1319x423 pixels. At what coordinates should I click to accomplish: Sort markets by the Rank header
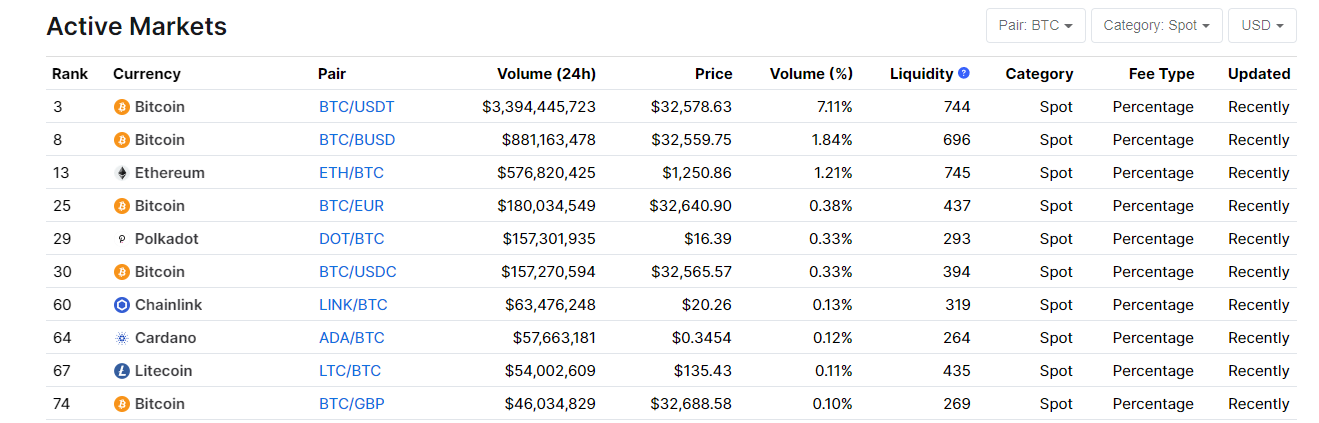[70, 74]
